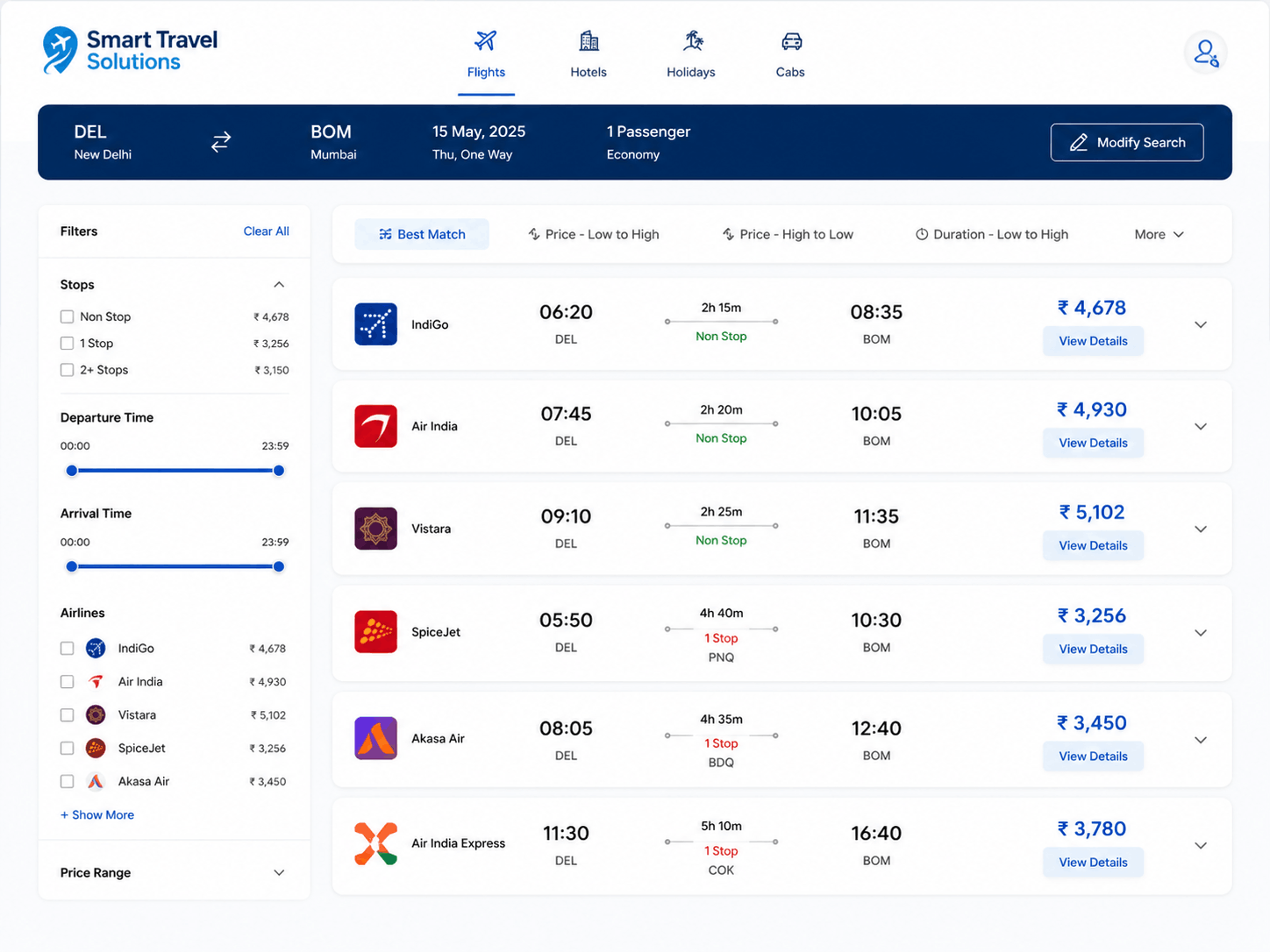Enable the Akasa Air airline checkbox

[x=67, y=782]
